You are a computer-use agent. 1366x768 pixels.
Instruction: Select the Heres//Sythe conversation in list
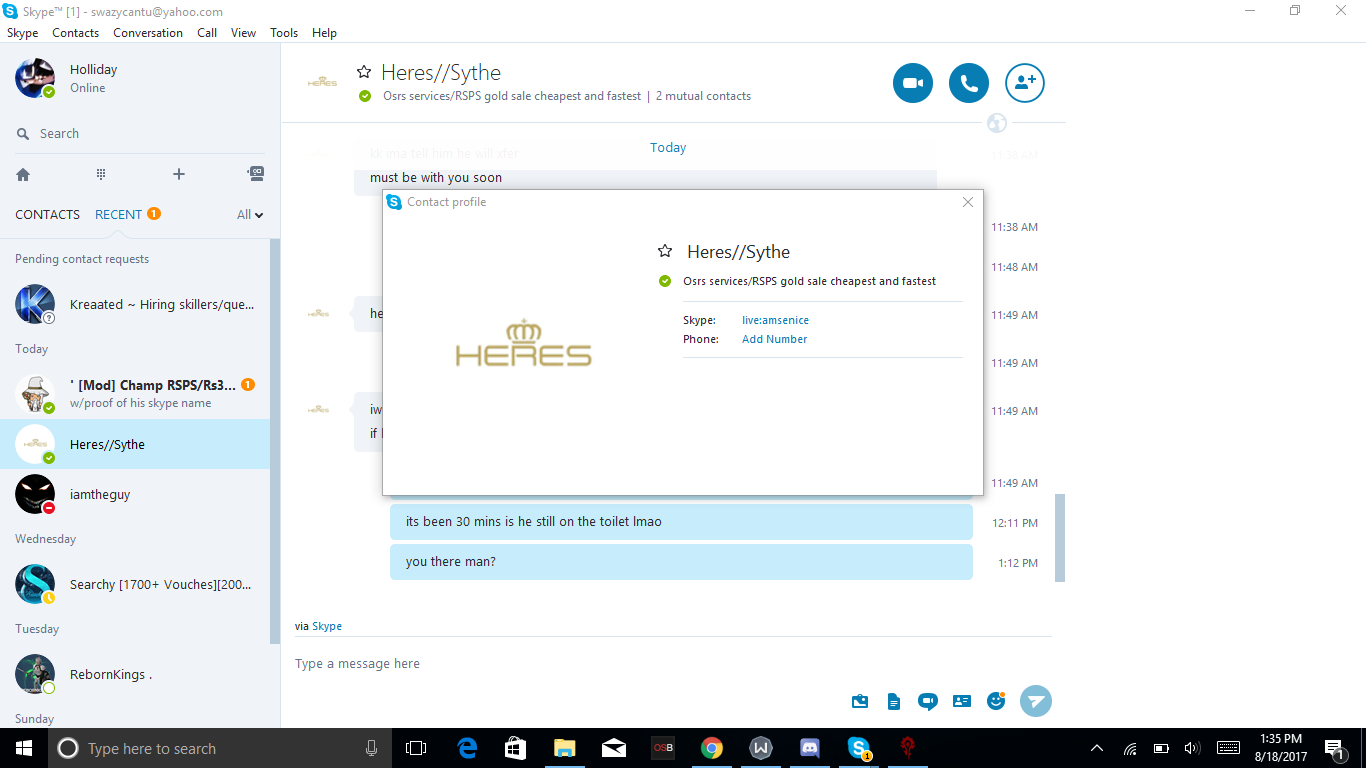(x=135, y=444)
